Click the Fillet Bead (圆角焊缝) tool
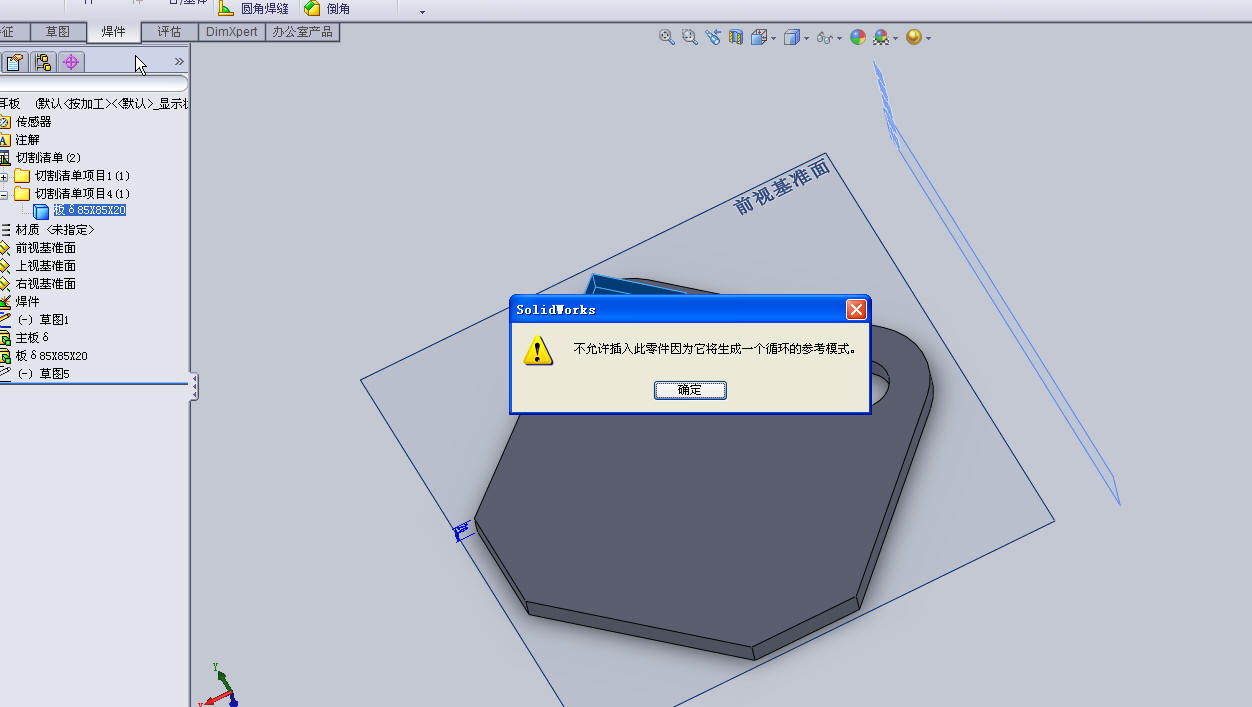The width and height of the screenshot is (1252, 707). 253,8
